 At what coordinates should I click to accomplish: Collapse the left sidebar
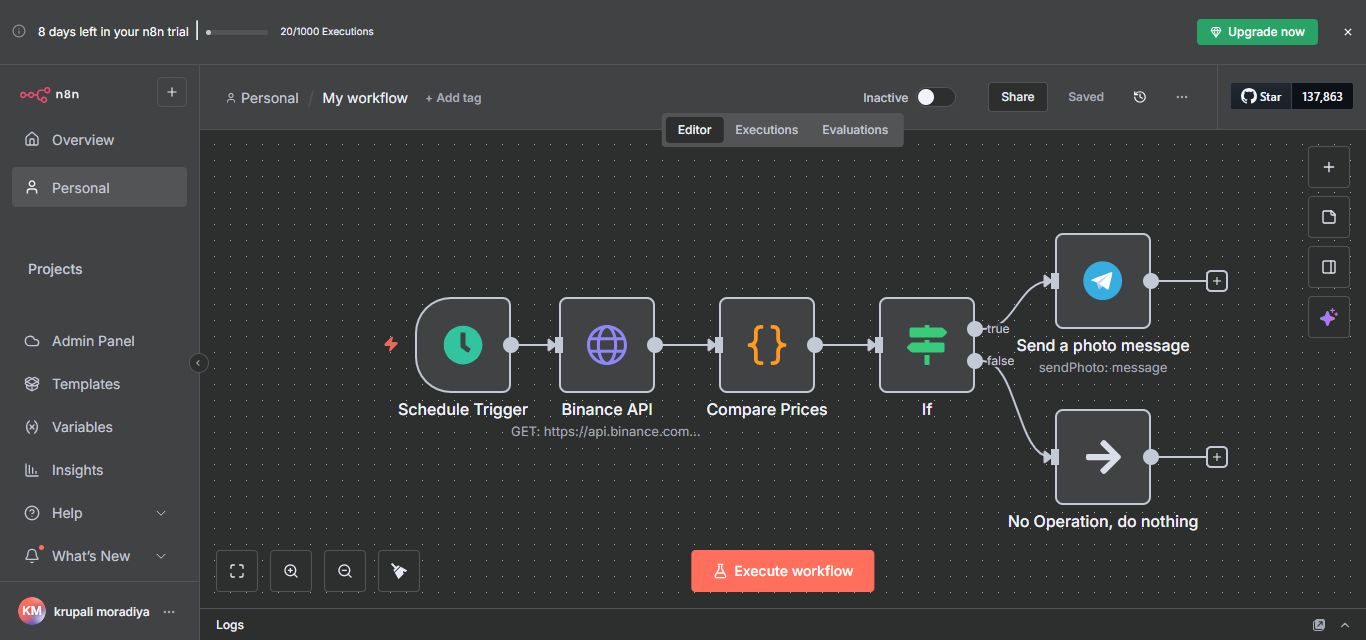tap(198, 363)
